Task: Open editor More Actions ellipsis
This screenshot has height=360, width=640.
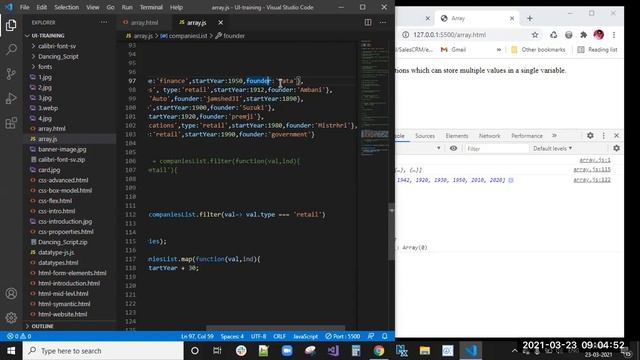Action: coord(383,22)
